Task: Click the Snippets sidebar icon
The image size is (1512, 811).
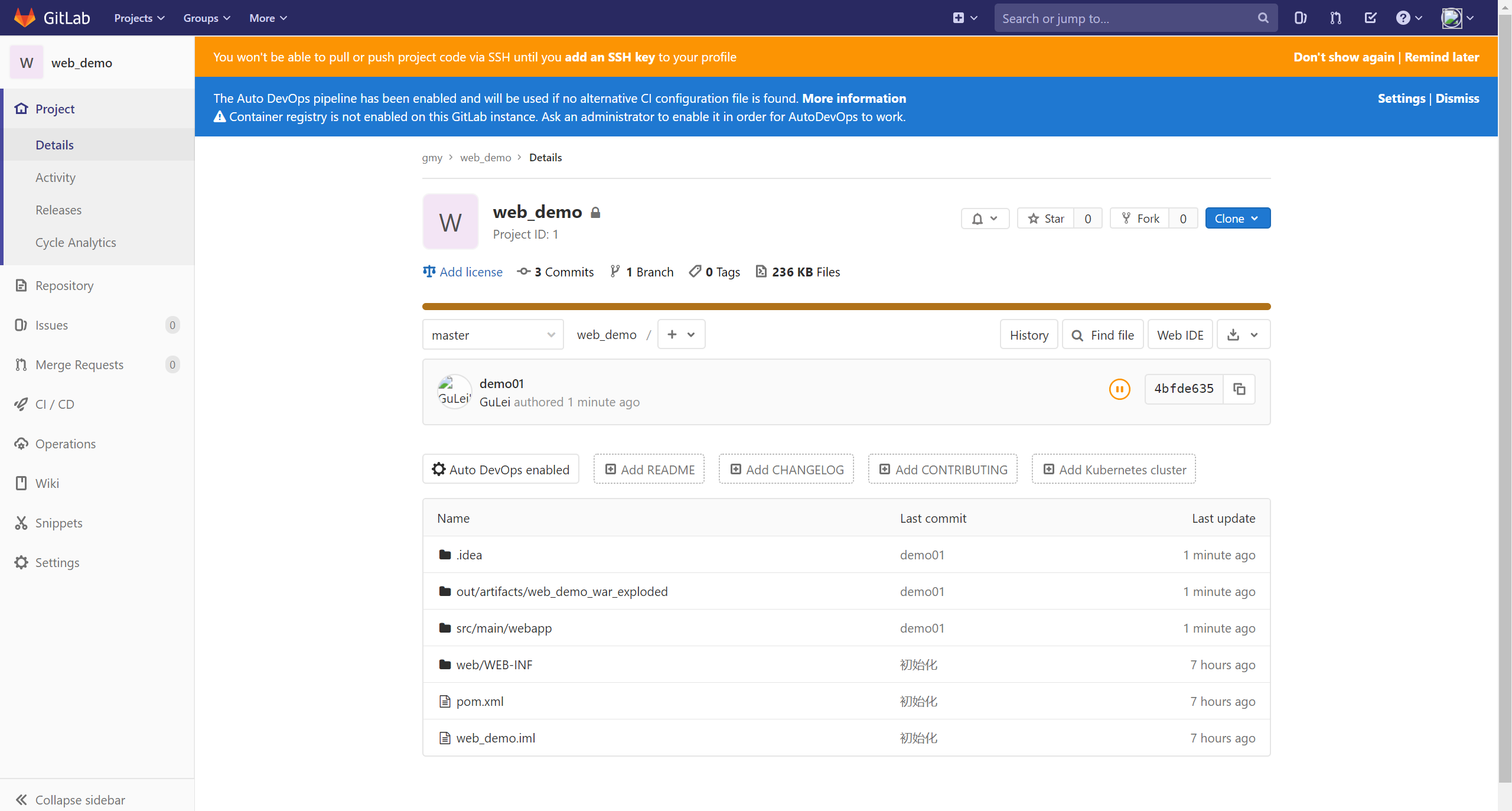Action: click(21, 522)
